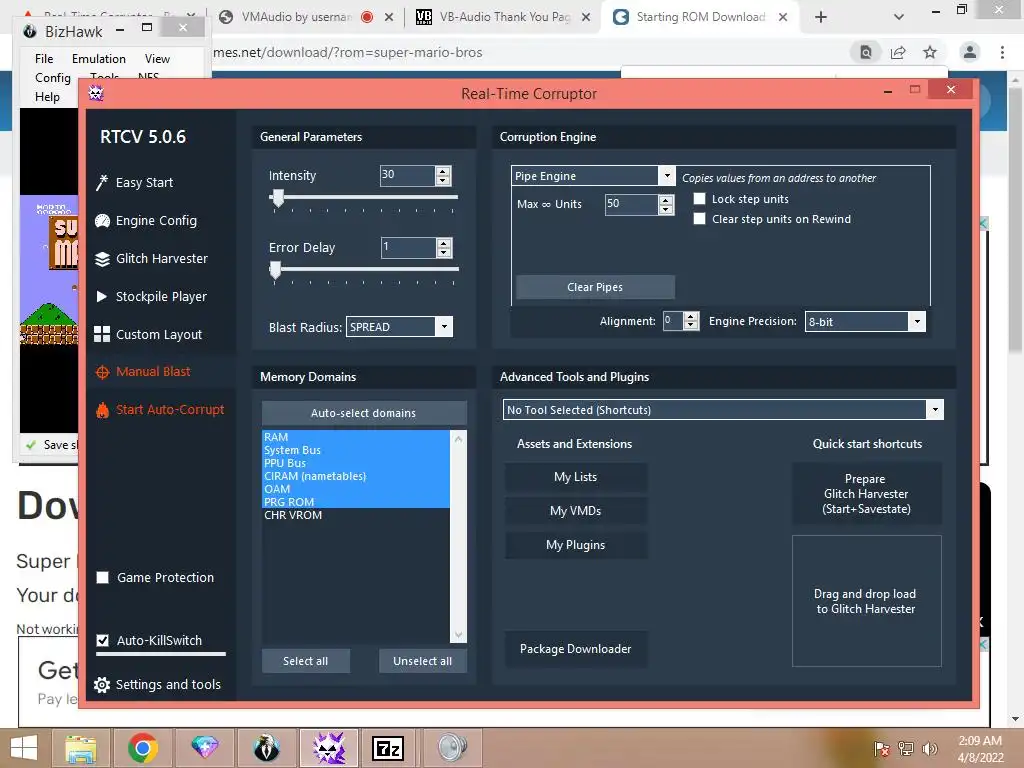Open Package Downloader button

[x=575, y=648]
